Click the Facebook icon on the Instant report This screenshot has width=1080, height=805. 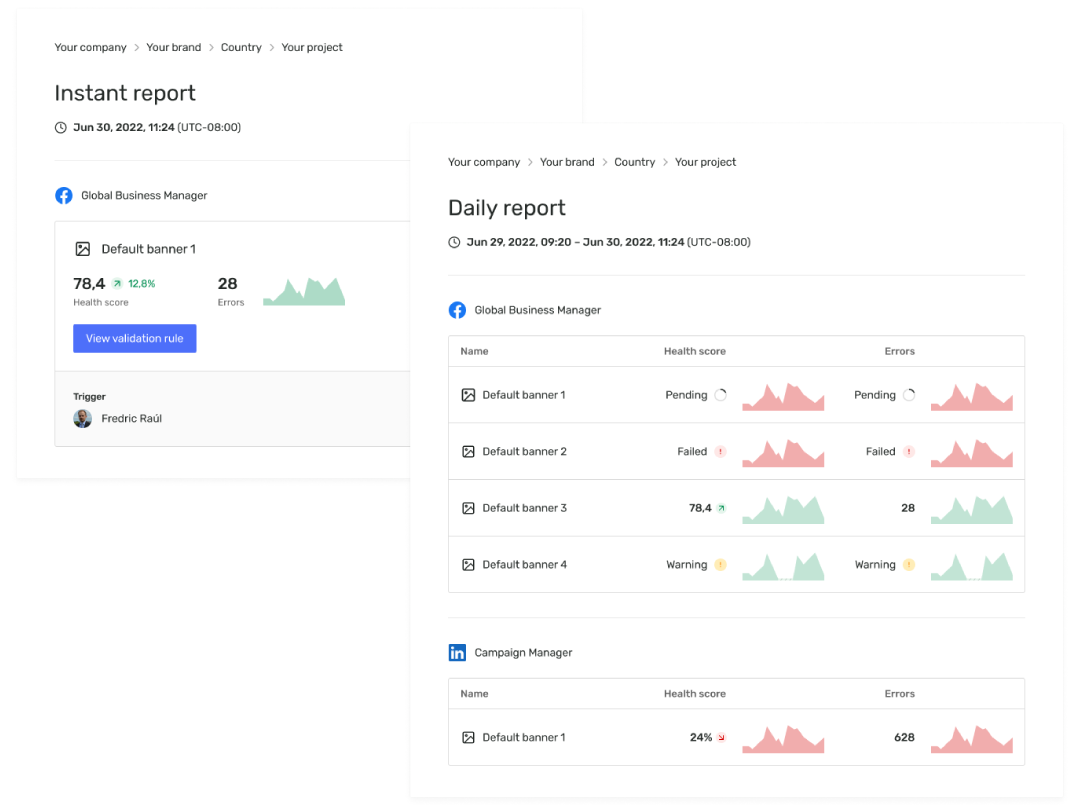click(x=63, y=195)
